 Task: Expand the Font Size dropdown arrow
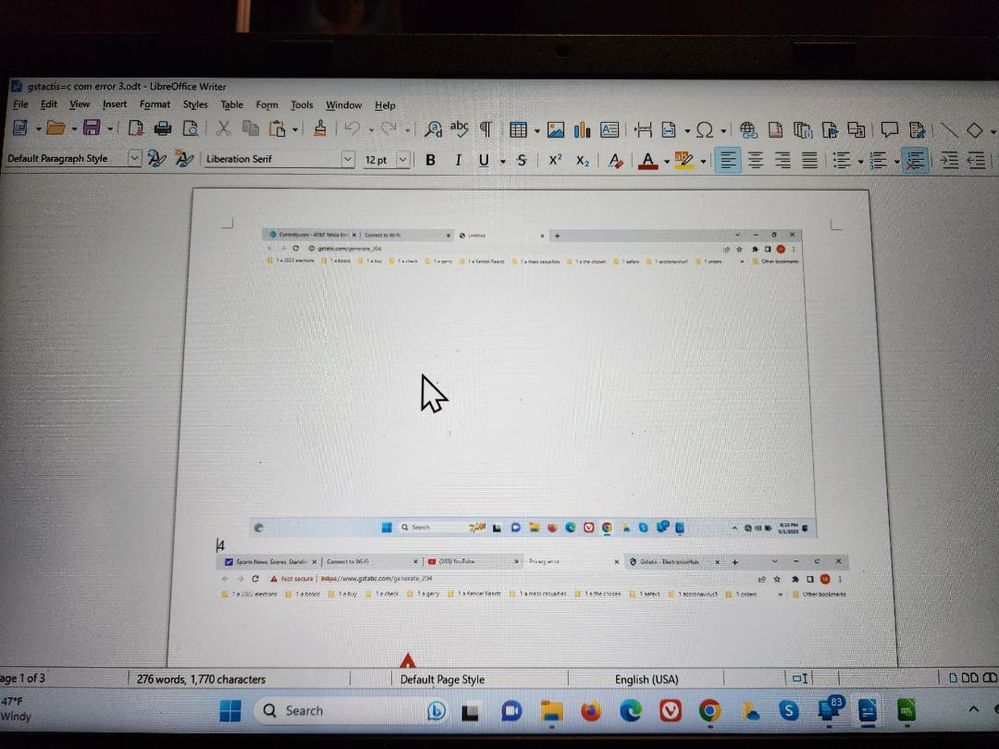pos(403,159)
